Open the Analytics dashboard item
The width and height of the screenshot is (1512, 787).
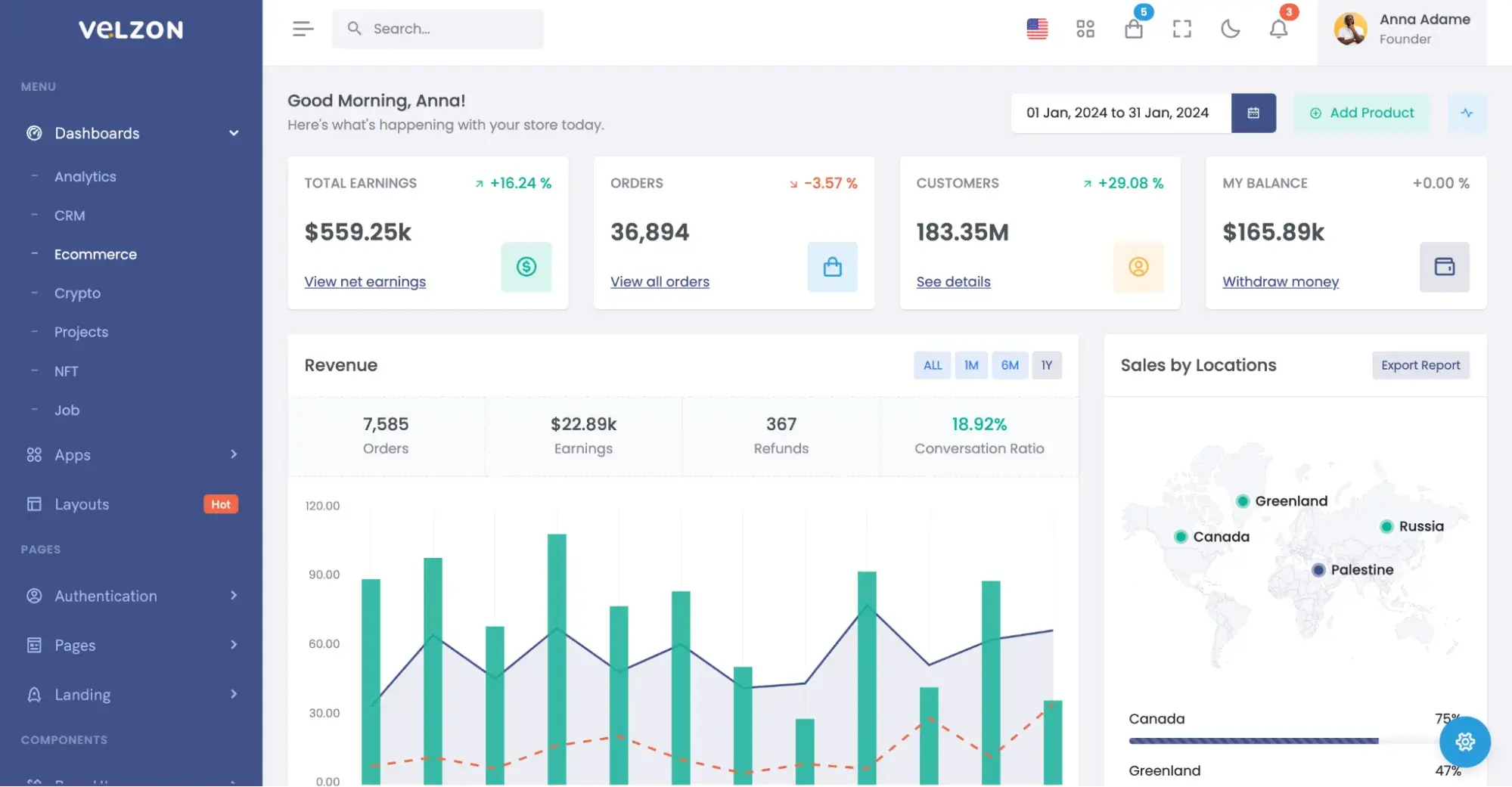(85, 176)
